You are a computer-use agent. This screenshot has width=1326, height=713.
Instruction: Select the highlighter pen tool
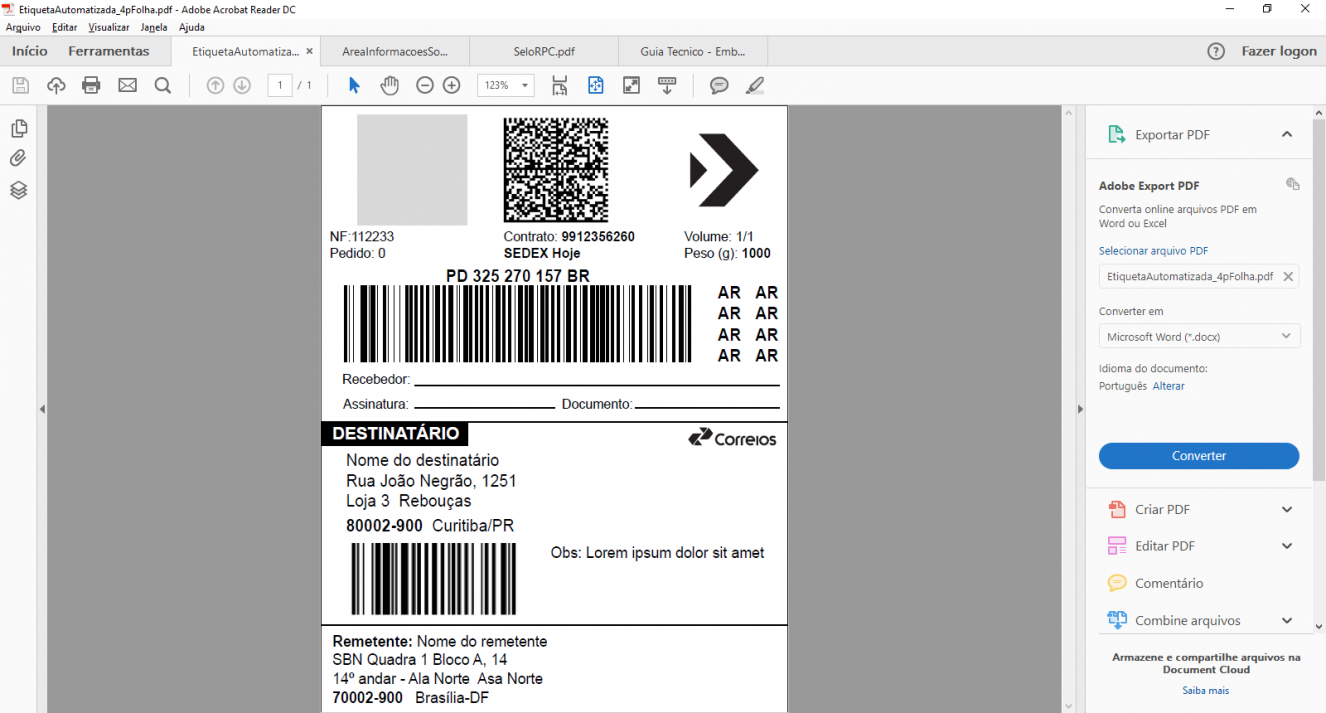tap(755, 86)
